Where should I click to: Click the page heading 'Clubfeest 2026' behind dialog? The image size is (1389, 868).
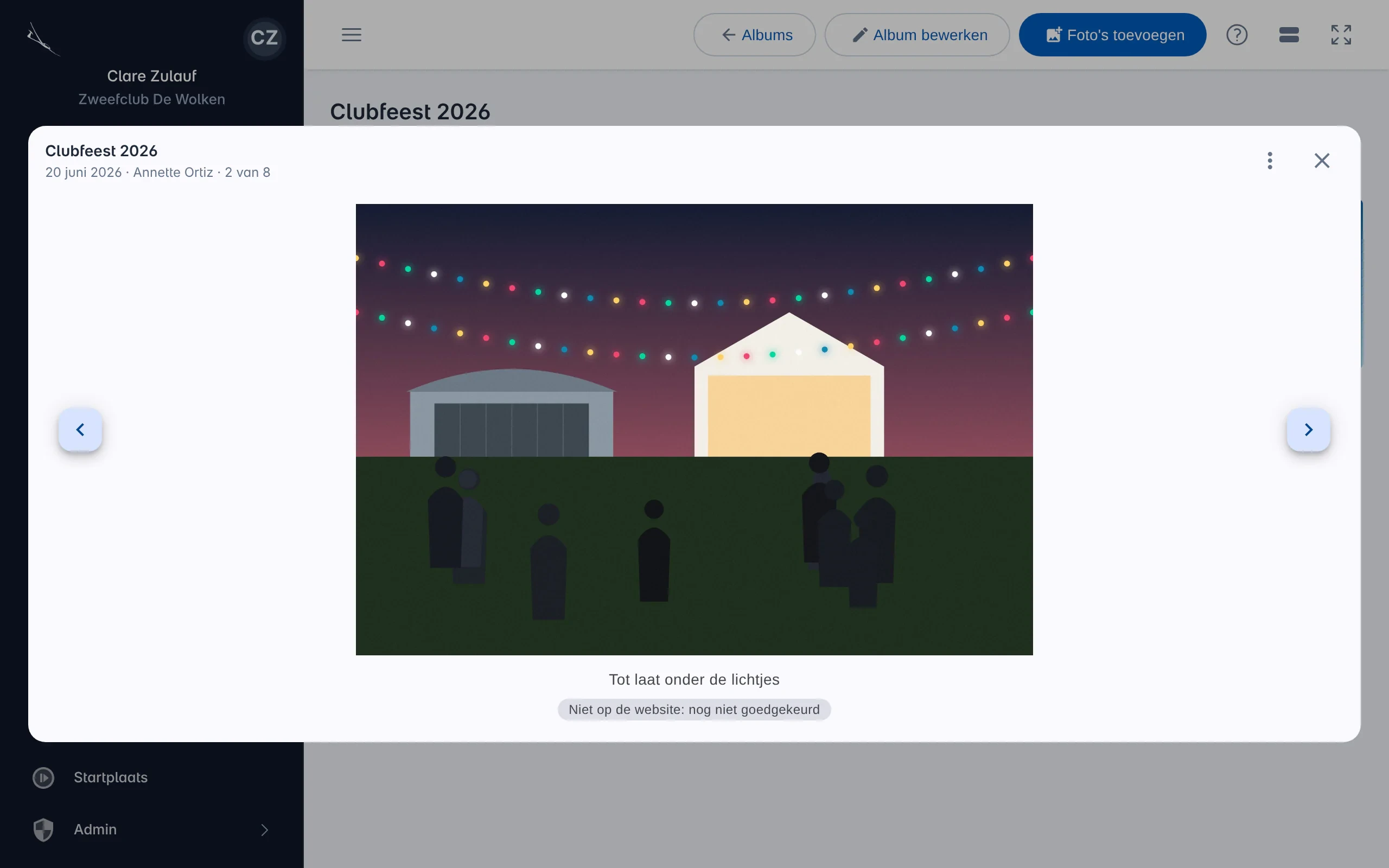(x=410, y=112)
